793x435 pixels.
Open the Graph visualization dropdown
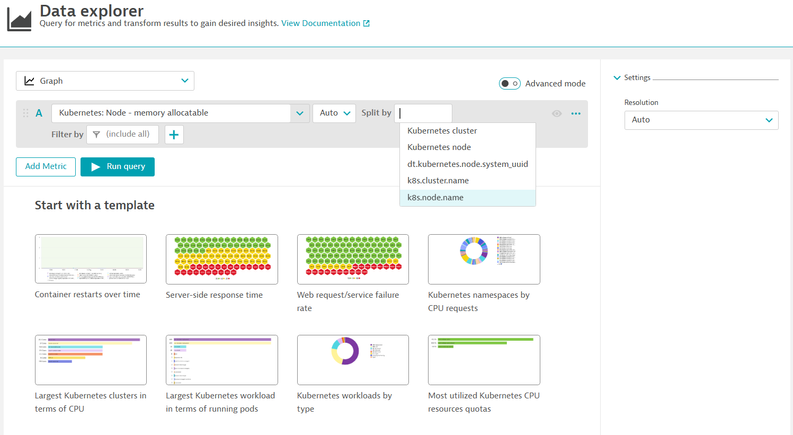pyautogui.click(x=105, y=81)
